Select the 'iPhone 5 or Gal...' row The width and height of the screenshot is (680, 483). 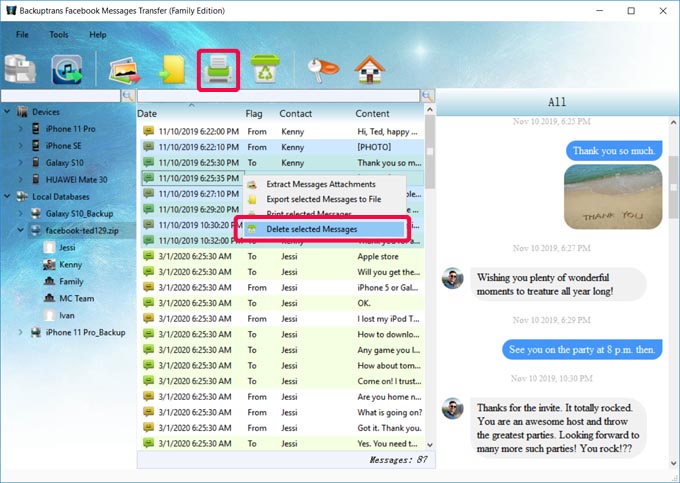point(281,287)
